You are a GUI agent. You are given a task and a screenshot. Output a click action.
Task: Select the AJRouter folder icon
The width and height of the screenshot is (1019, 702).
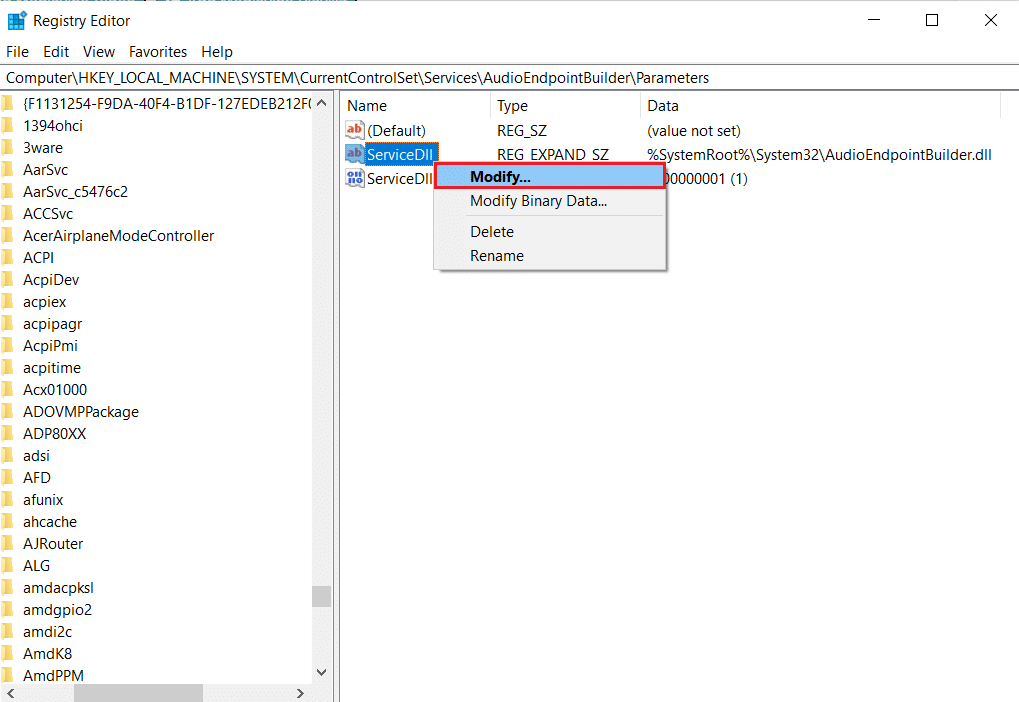tap(8, 544)
